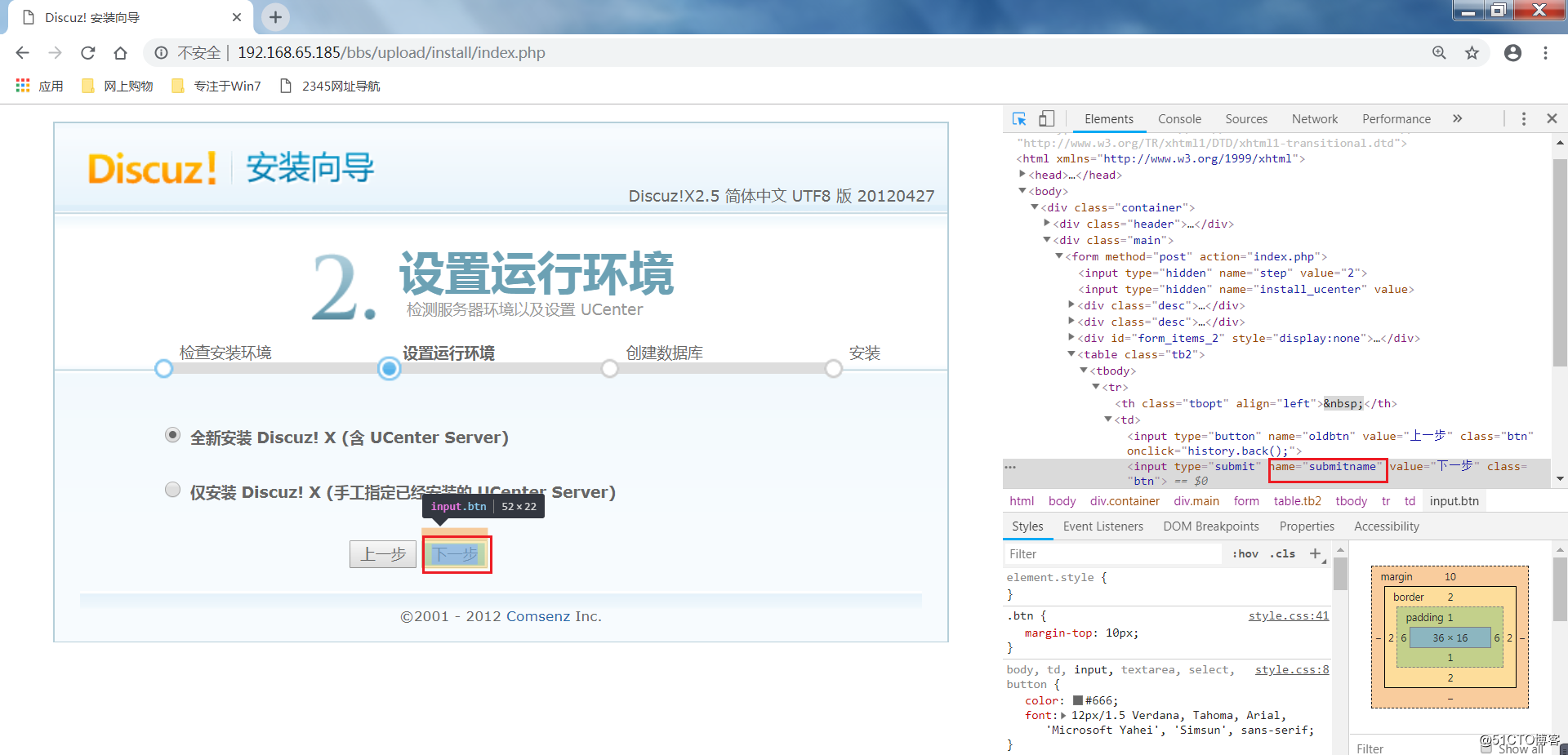Click the #666 color swatch

[1078, 700]
